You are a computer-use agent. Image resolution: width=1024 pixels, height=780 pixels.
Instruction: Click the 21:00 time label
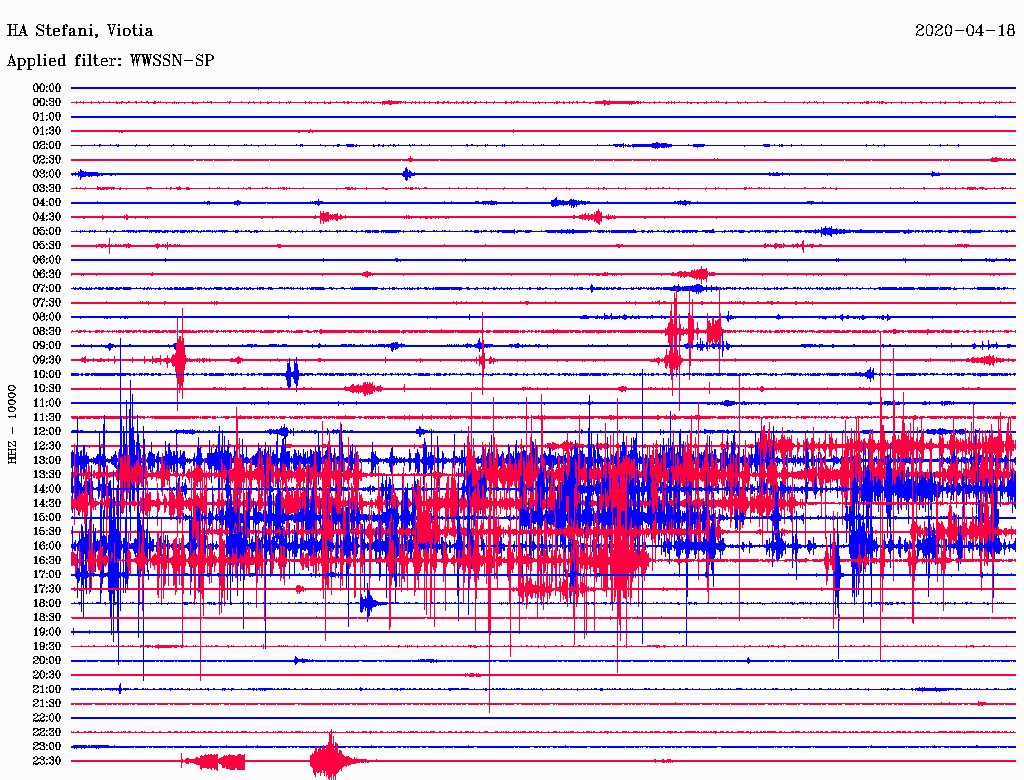point(47,690)
